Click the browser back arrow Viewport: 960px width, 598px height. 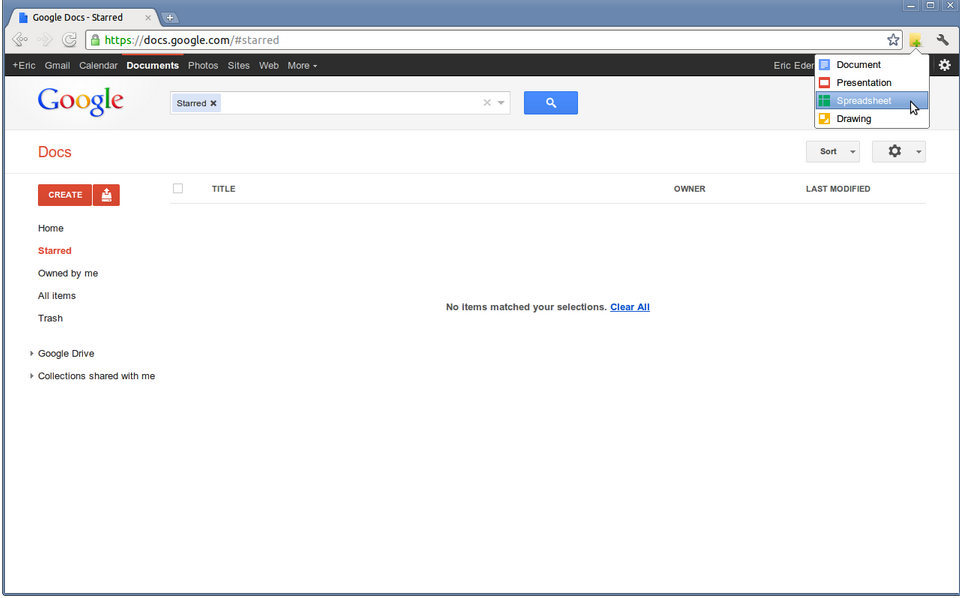pyautogui.click(x=20, y=40)
